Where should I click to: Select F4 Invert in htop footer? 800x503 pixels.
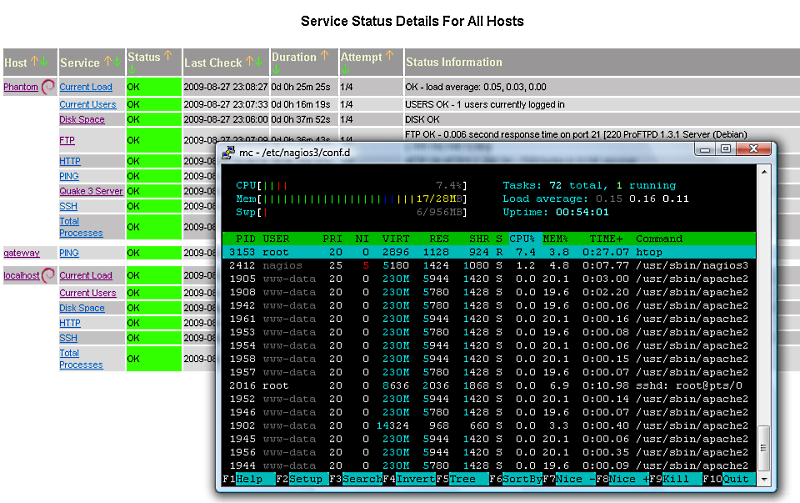pos(409,479)
